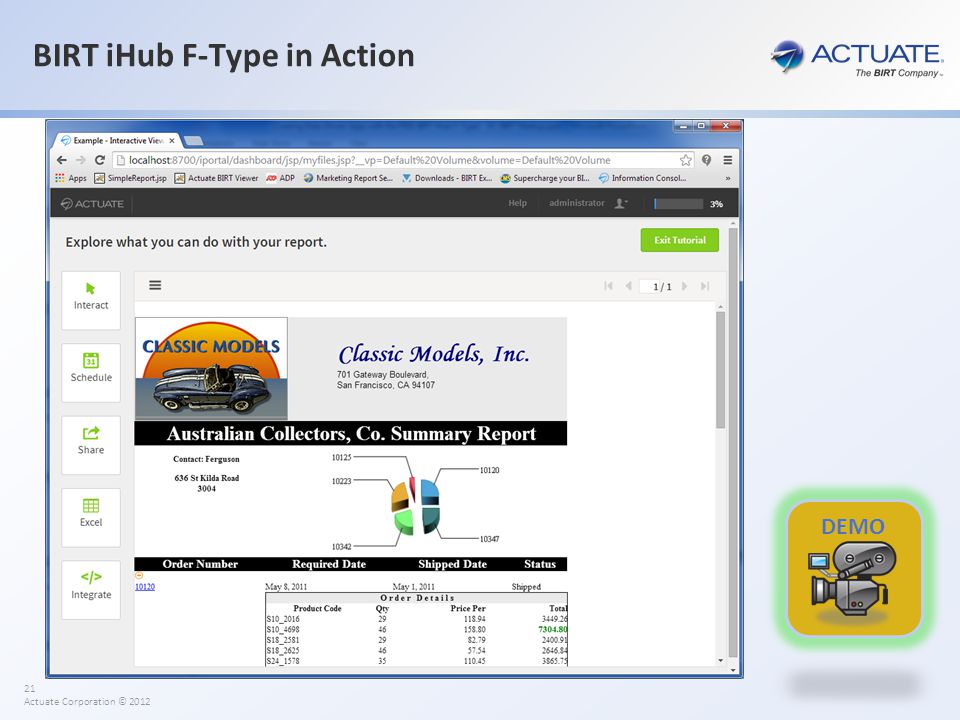The width and height of the screenshot is (960, 720).
Task: Reload the page in the browser
Action: pyautogui.click(x=100, y=160)
